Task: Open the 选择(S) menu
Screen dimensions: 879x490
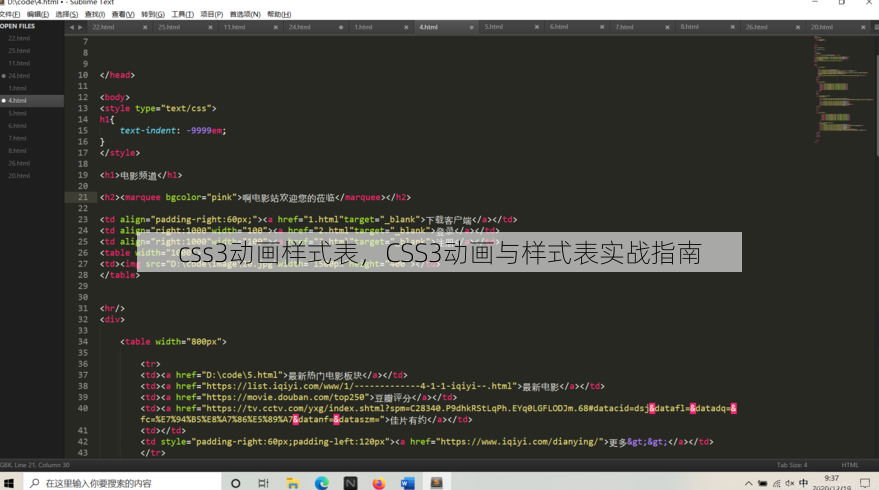Action: pos(67,14)
